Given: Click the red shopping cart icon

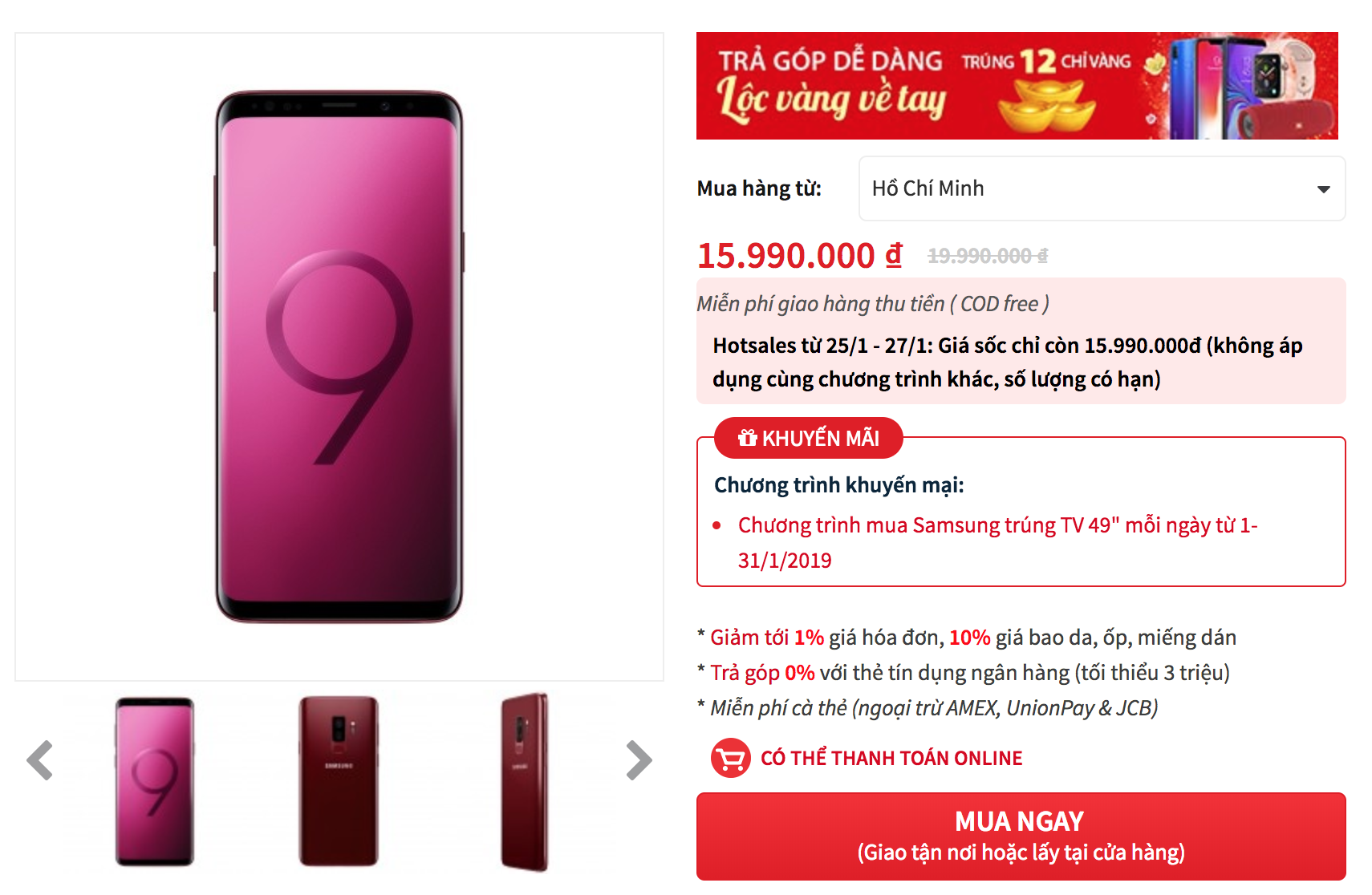Looking at the screenshot, I should (x=730, y=758).
